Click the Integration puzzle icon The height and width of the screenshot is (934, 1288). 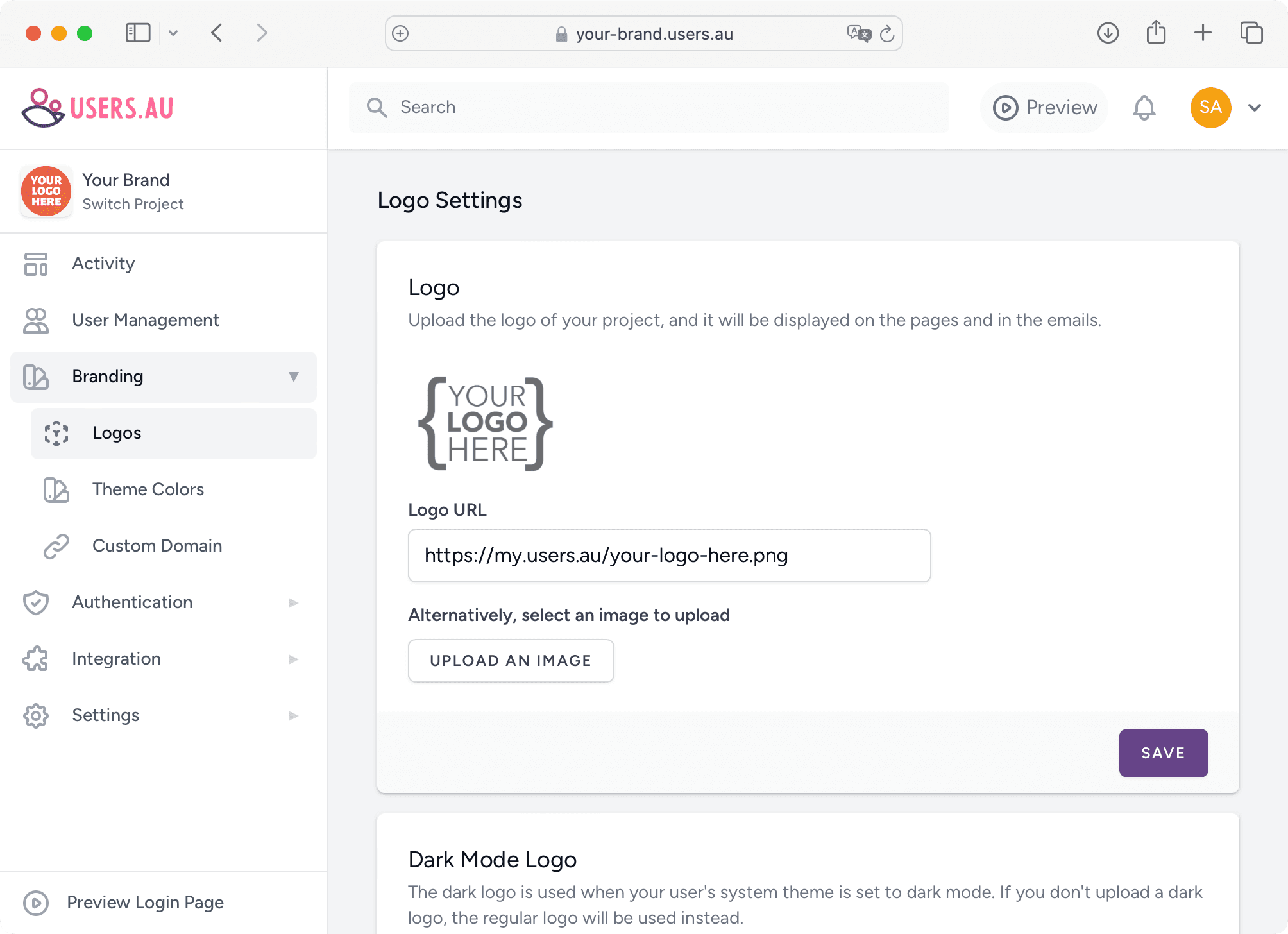click(x=36, y=659)
